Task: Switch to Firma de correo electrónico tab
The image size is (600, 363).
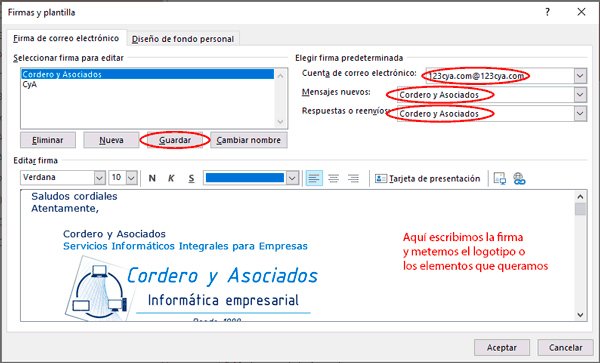Action: [66, 39]
